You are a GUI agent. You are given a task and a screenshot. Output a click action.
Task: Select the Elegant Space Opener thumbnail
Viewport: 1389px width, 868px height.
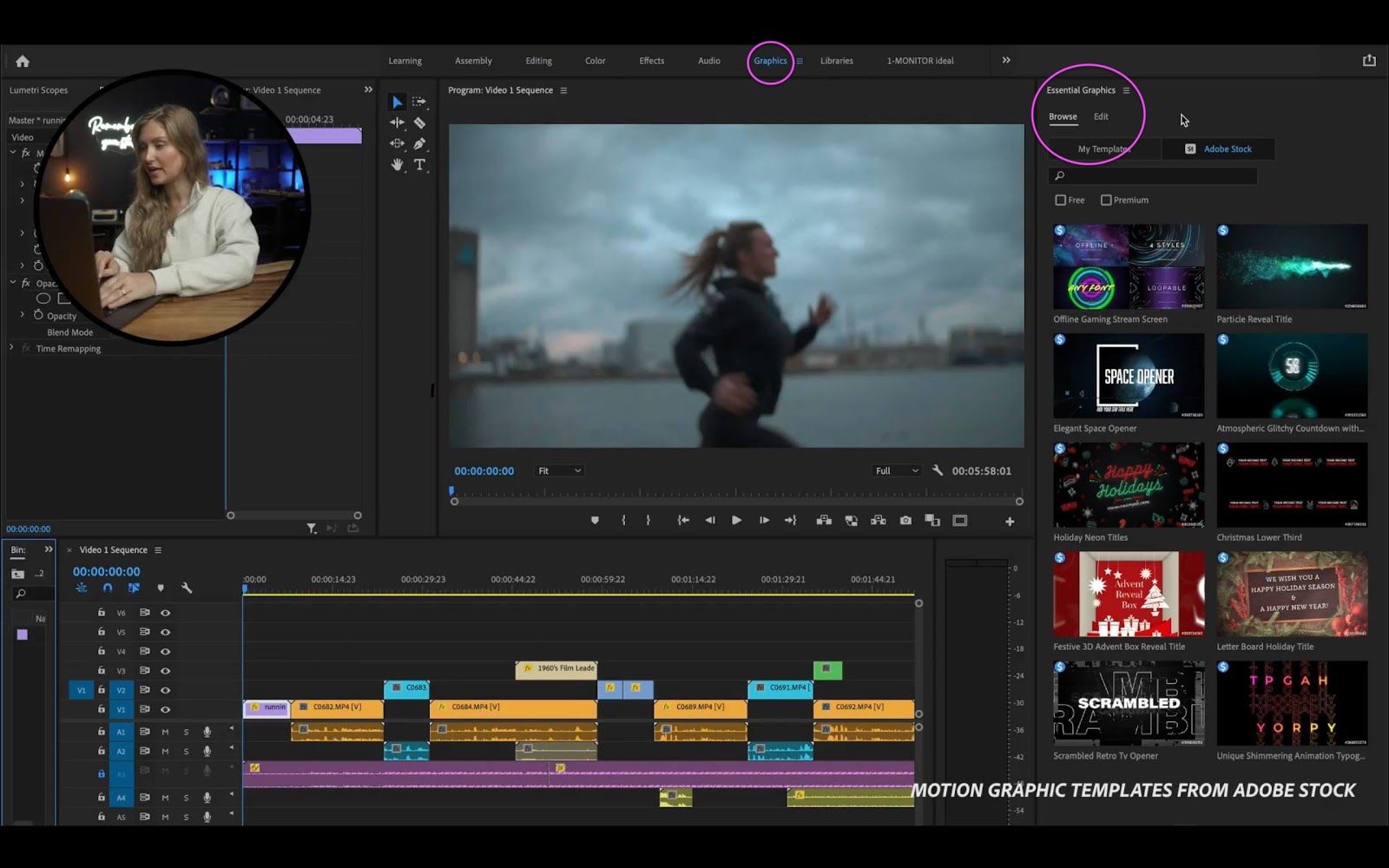1129,377
